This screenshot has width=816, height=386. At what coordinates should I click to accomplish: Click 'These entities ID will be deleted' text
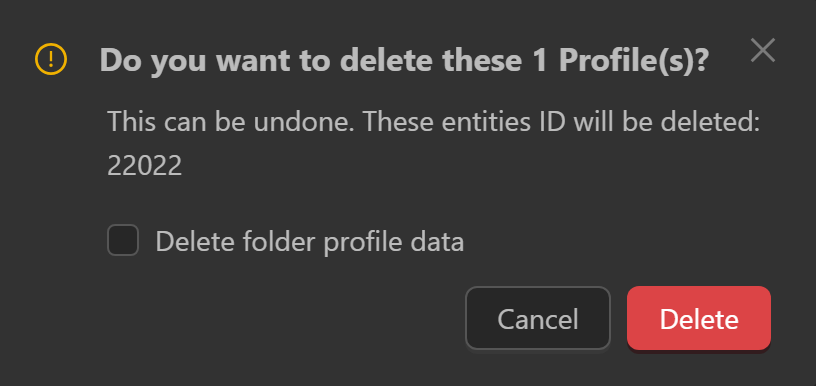coord(562,122)
